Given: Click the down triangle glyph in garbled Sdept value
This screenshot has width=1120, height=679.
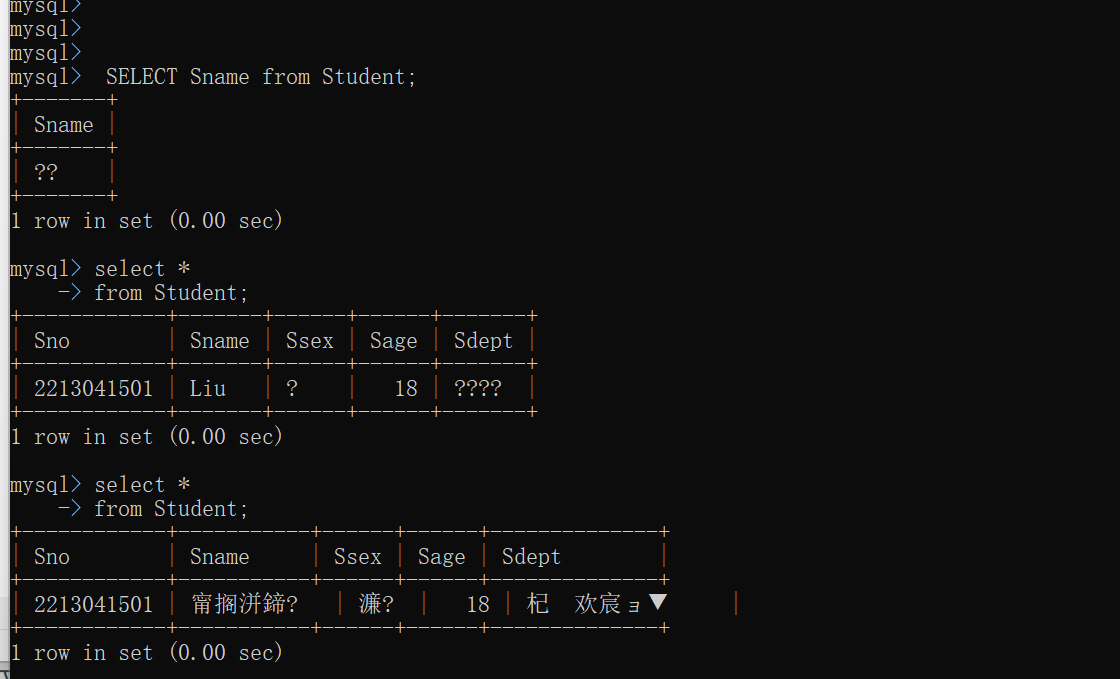Looking at the screenshot, I should 658,603.
